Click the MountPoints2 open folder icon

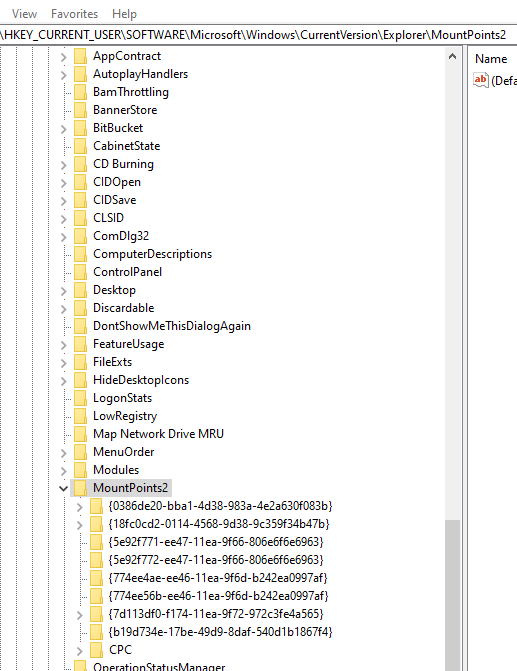80,487
